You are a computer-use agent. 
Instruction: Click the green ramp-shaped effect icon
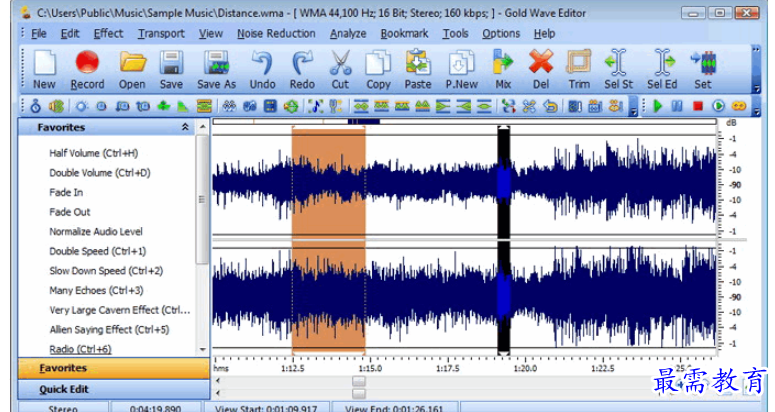[x=183, y=106]
